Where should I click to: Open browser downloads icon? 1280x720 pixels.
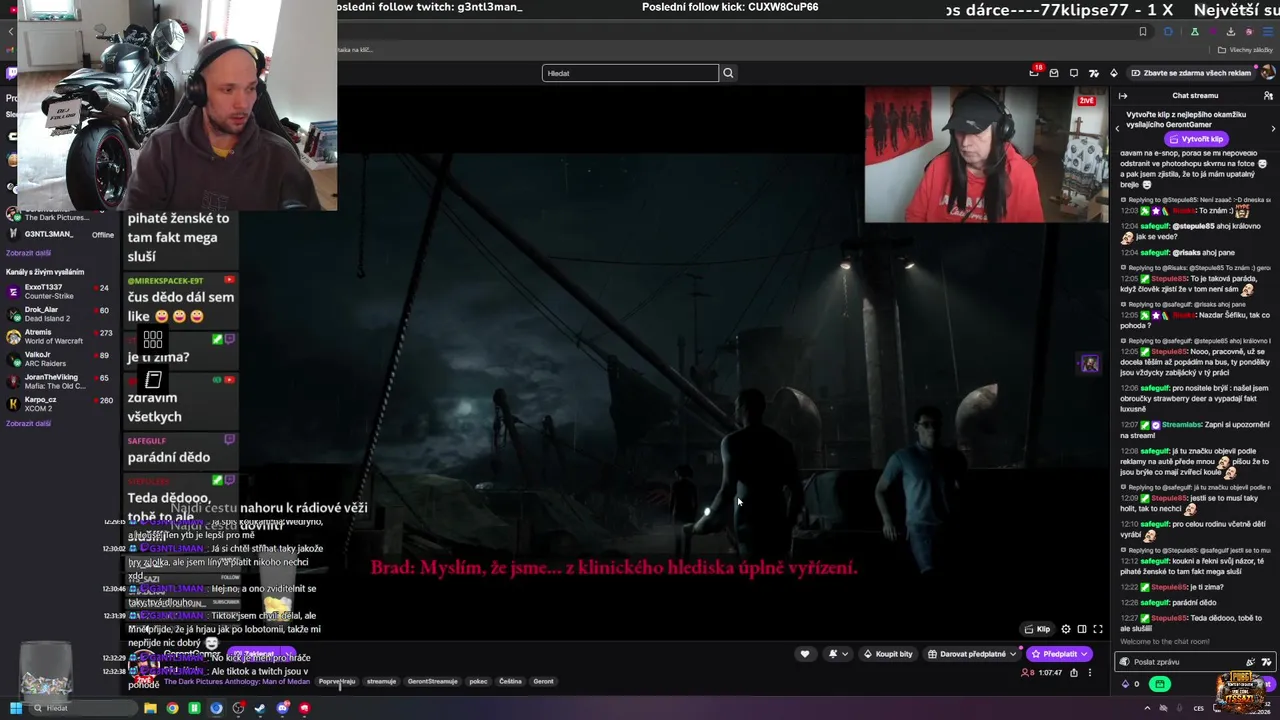coord(1231,31)
